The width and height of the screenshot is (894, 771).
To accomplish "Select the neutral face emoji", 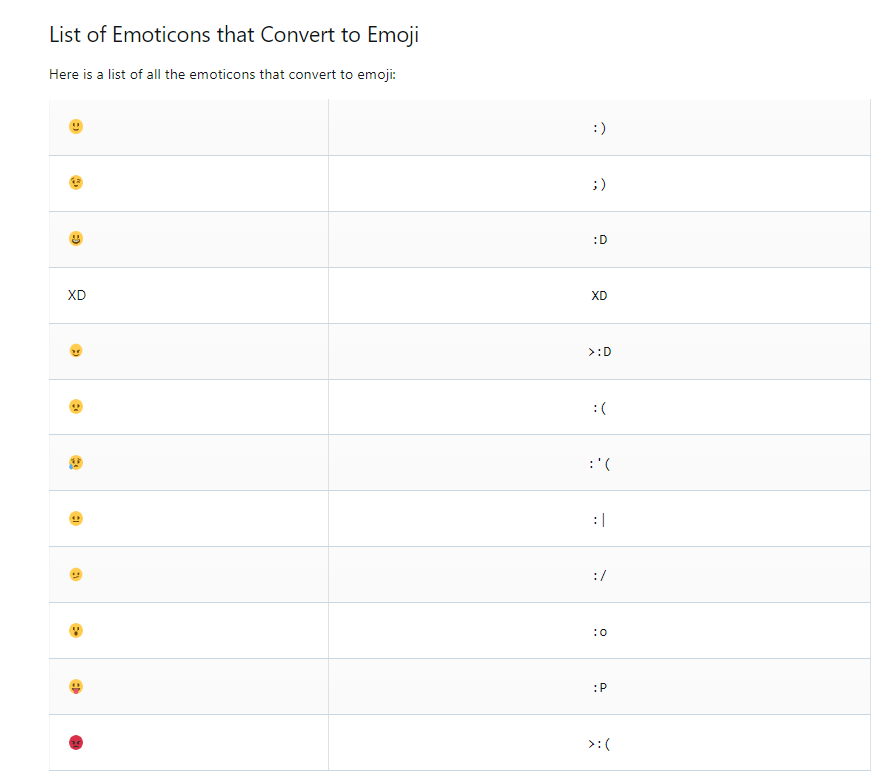I will (76, 518).
